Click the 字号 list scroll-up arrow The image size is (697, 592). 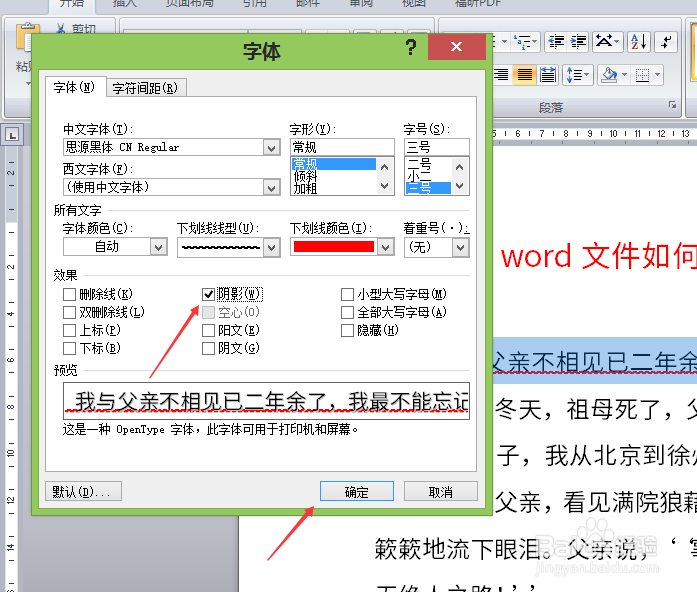pyautogui.click(x=460, y=167)
